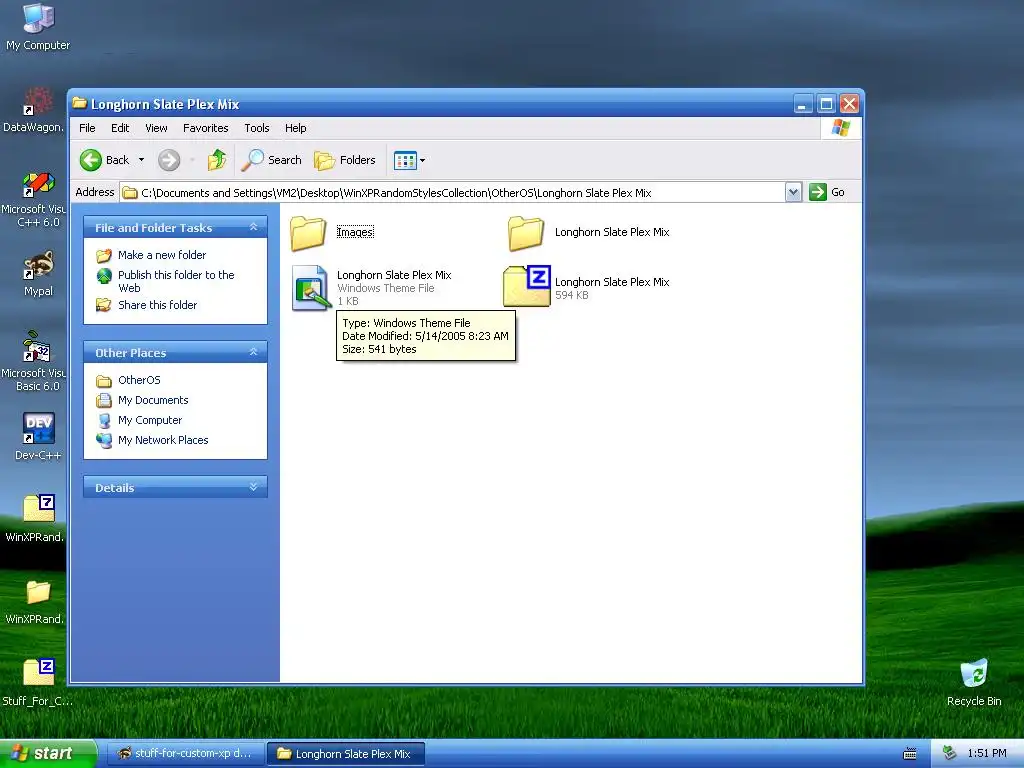Click Make a new folder link

(x=162, y=255)
